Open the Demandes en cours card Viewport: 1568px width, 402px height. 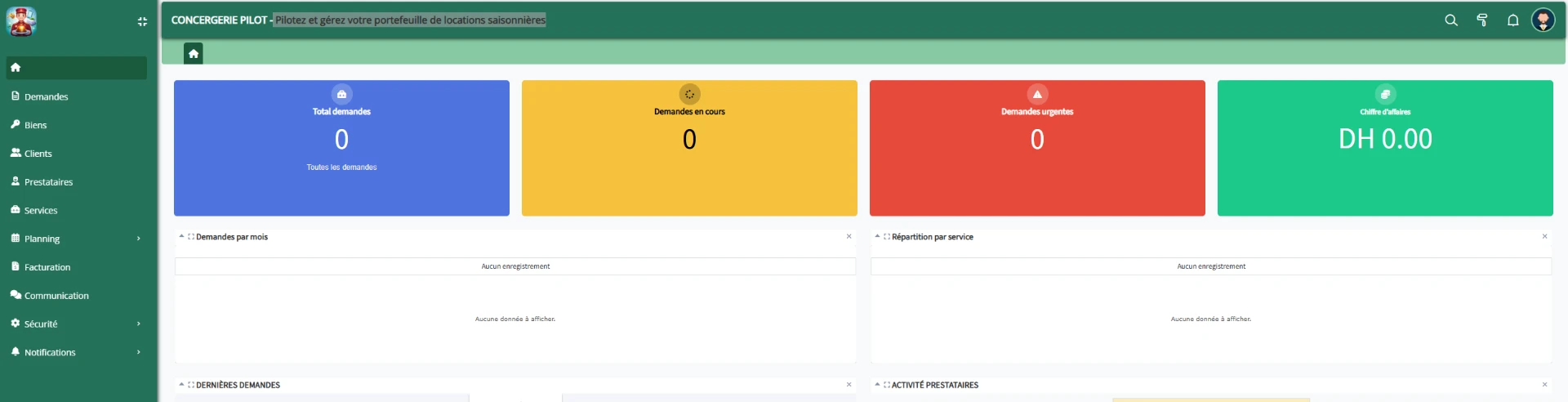[x=689, y=148]
